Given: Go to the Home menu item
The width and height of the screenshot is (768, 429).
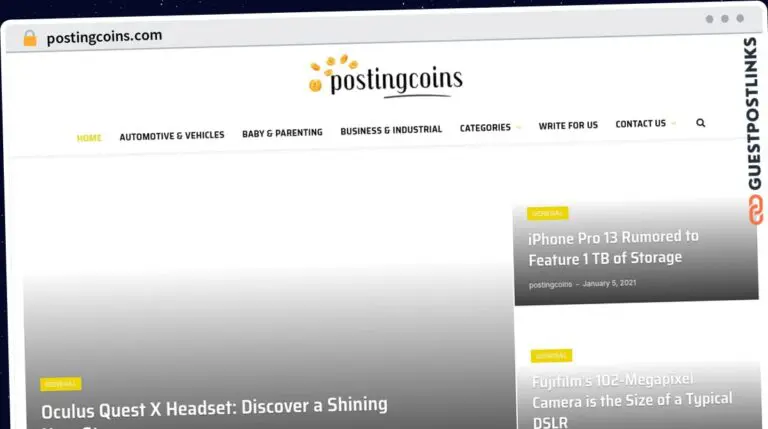Looking at the screenshot, I should pos(89,138).
